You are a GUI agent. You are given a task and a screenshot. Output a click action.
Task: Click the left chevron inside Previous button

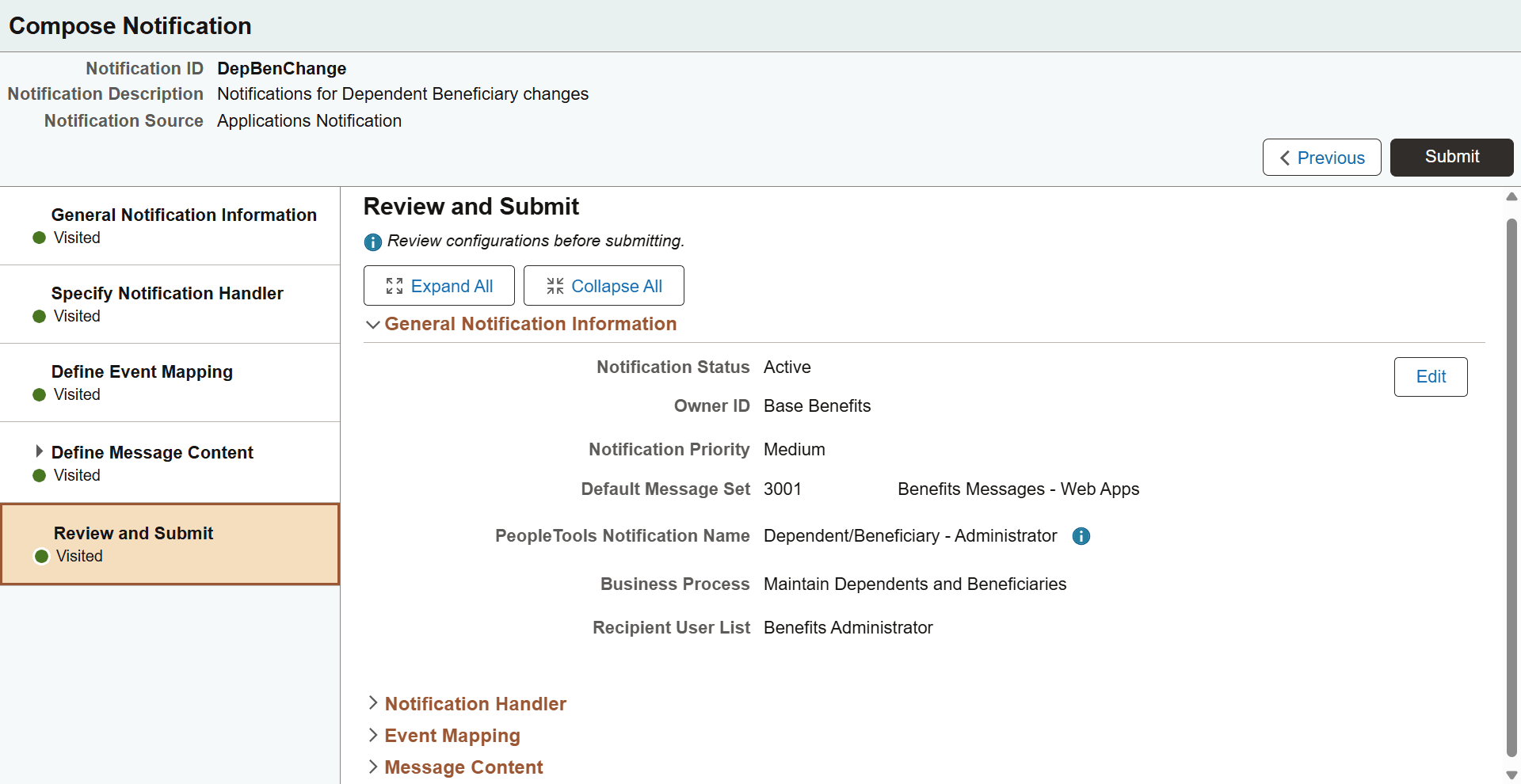pos(1285,158)
